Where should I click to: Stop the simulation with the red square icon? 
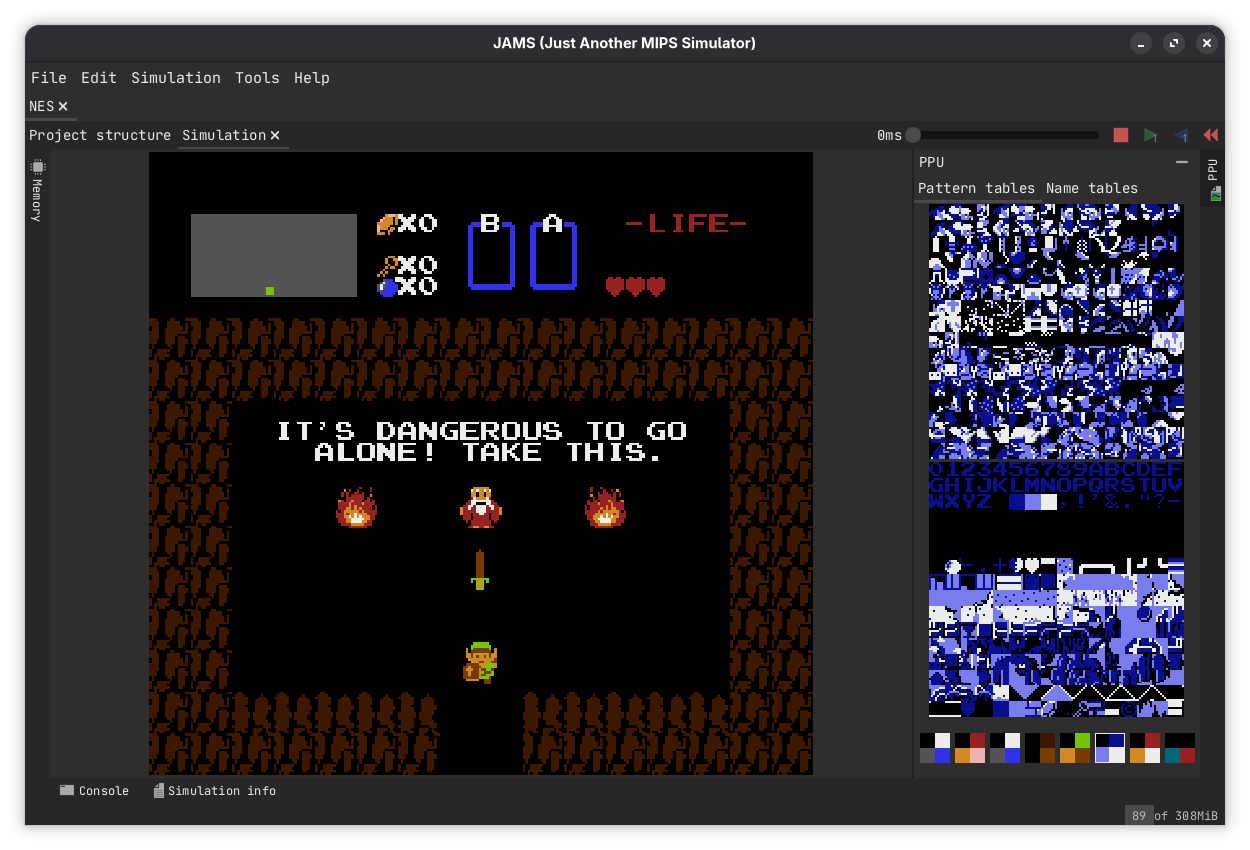1120,134
